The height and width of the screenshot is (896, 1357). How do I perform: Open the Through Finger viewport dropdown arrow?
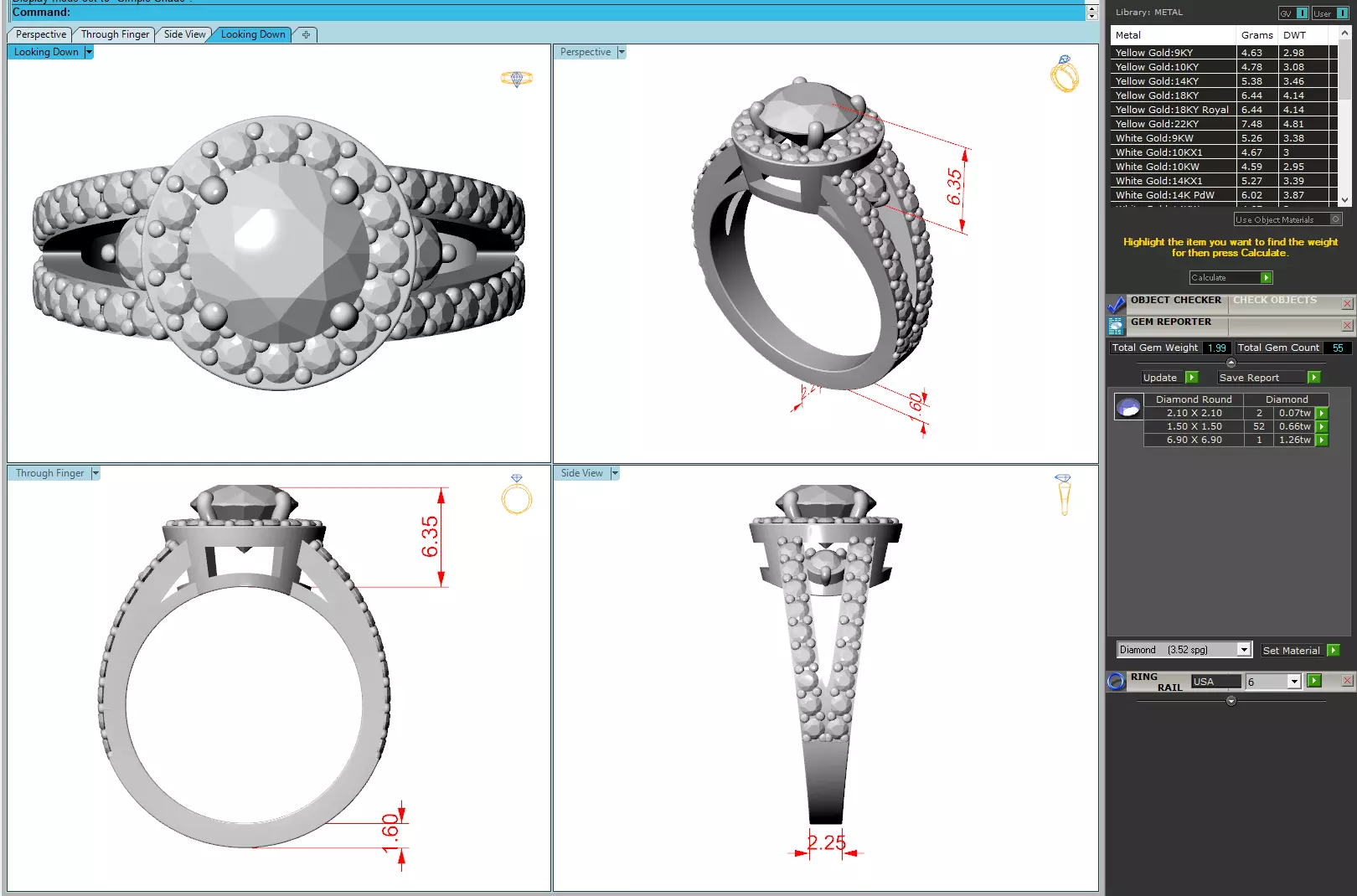pos(95,473)
